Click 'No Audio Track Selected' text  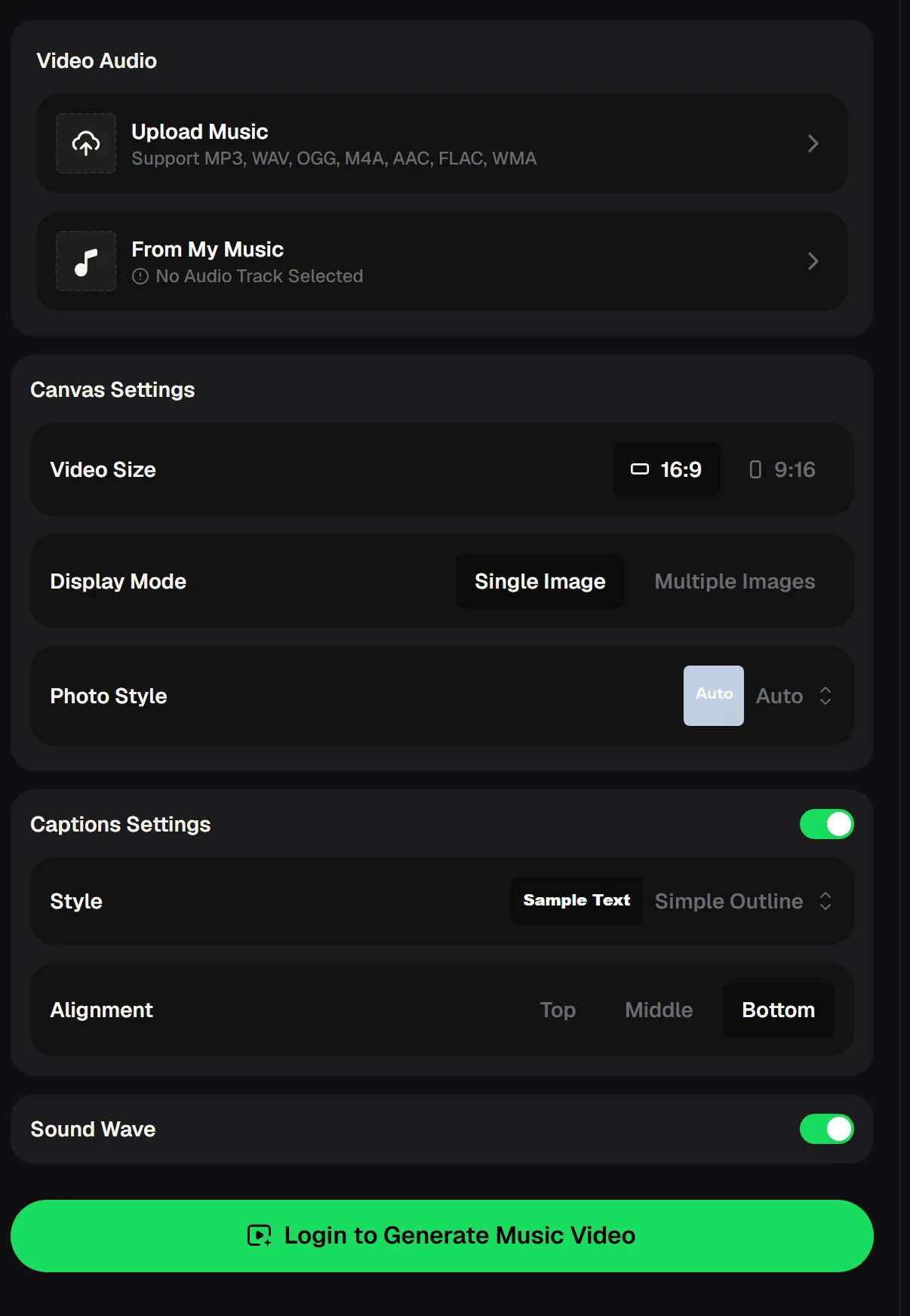pos(260,276)
